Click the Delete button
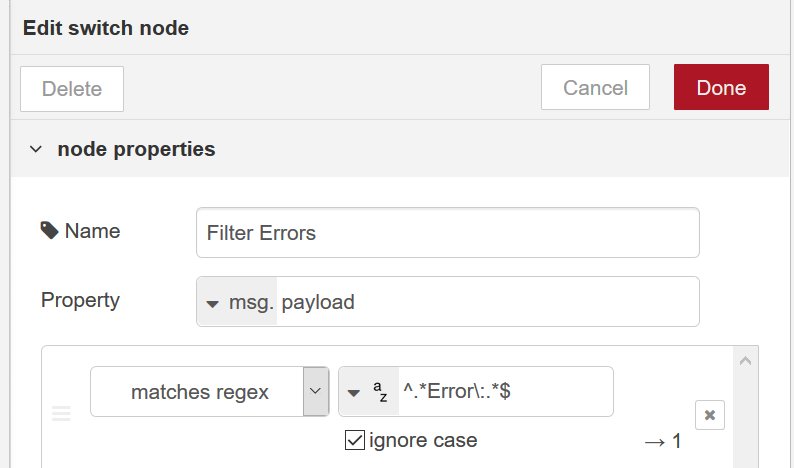Screen dimensions: 794x468 pyautogui.click(x=72, y=89)
